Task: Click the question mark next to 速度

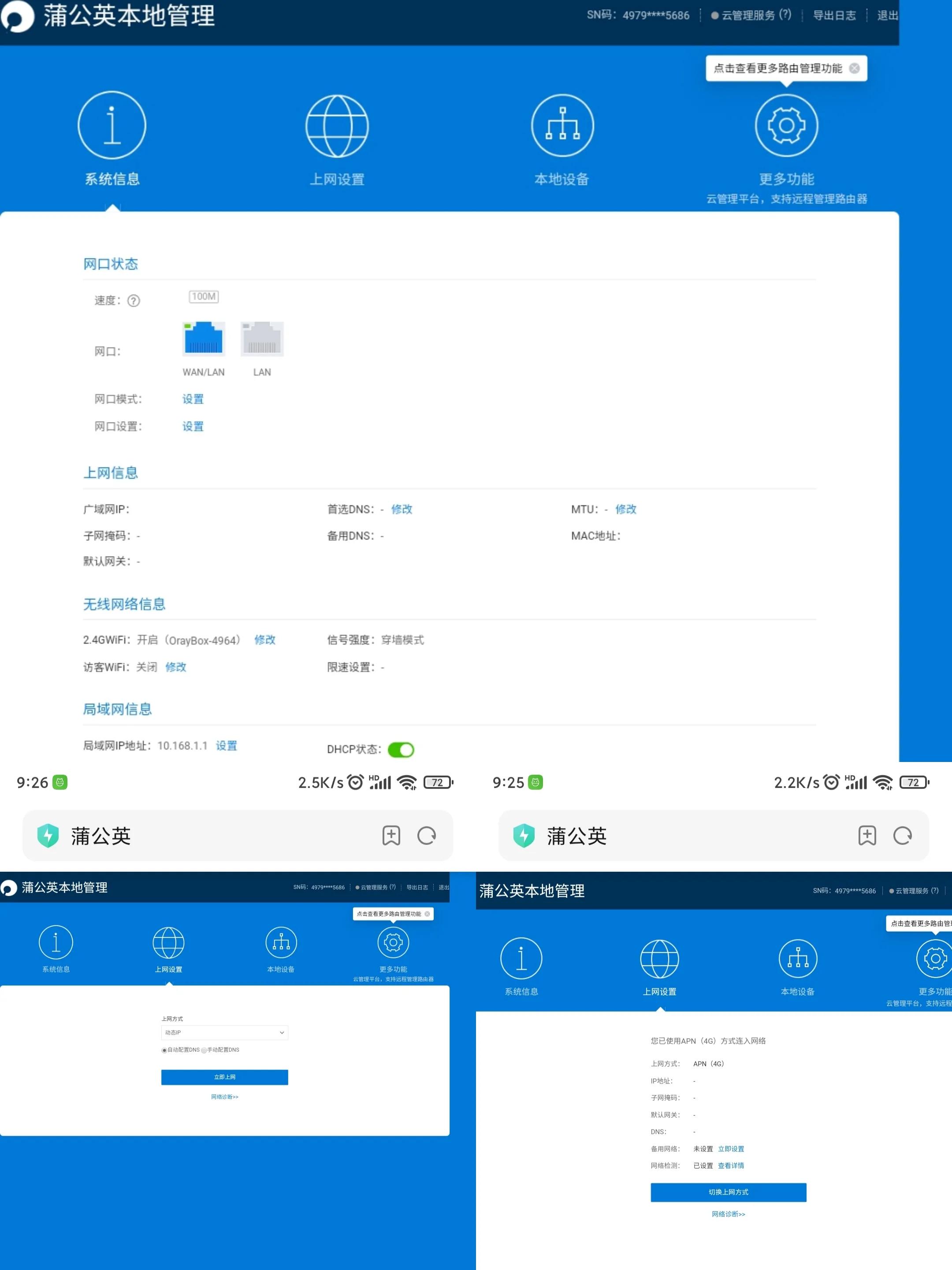Action: [x=134, y=300]
